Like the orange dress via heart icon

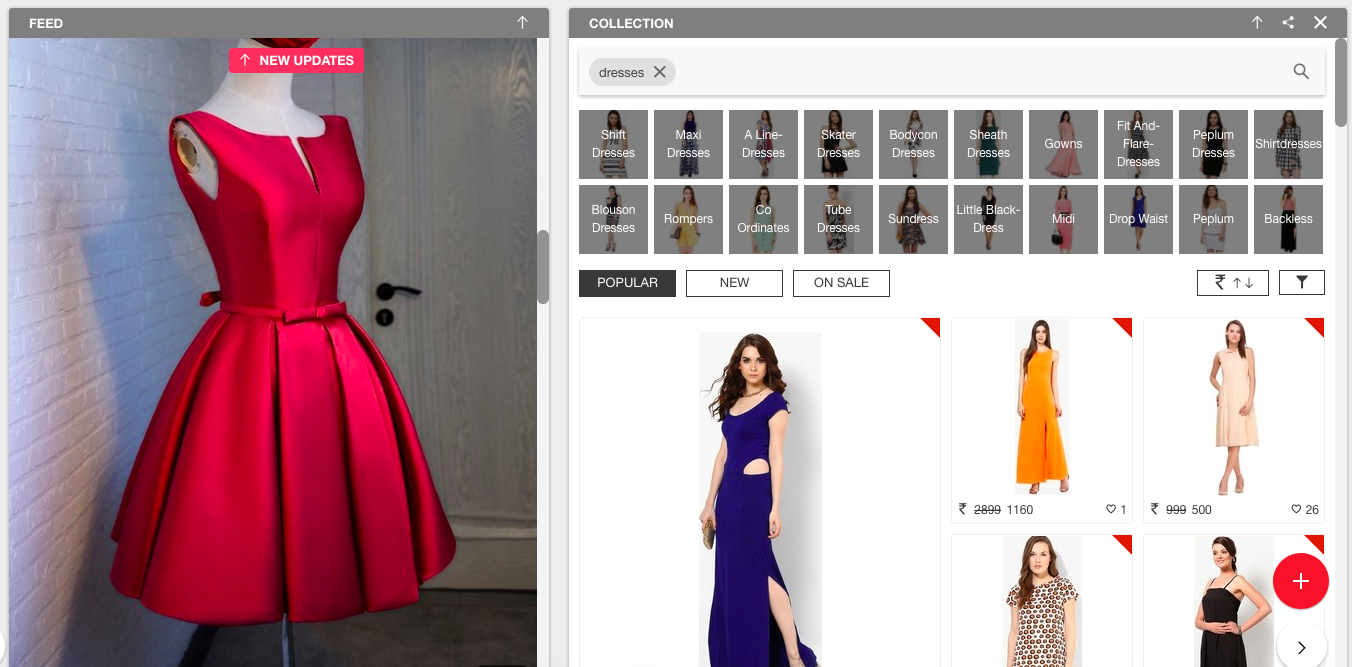[x=1110, y=510]
